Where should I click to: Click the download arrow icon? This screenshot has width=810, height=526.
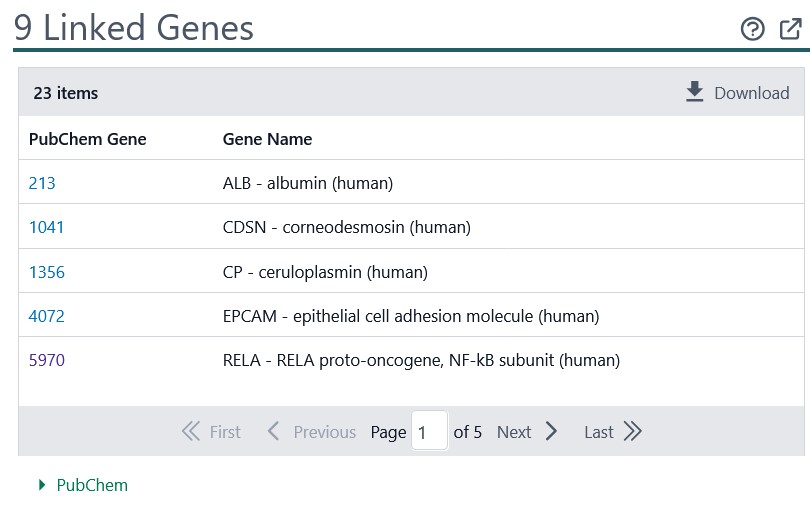click(694, 92)
